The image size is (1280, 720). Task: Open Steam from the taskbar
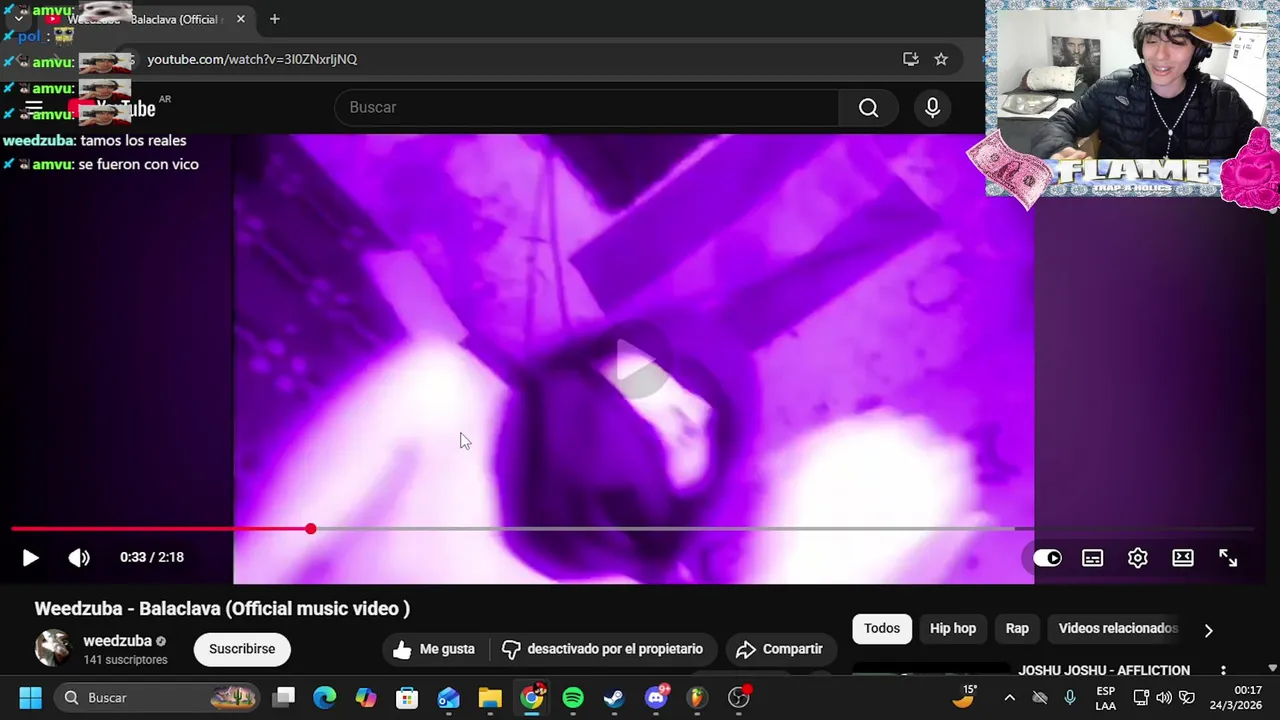(614, 697)
